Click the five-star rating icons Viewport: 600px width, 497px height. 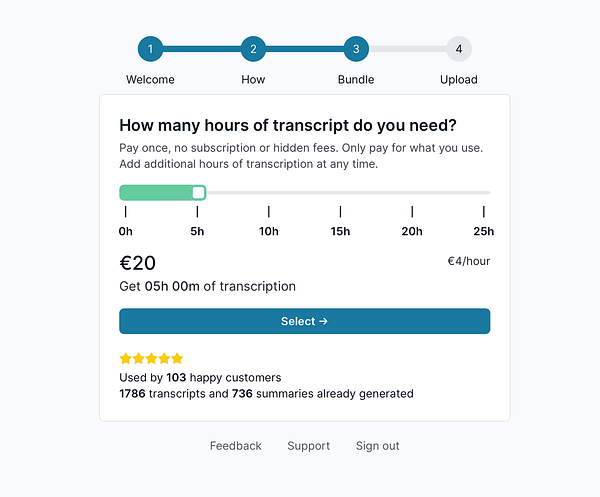(x=151, y=358)
